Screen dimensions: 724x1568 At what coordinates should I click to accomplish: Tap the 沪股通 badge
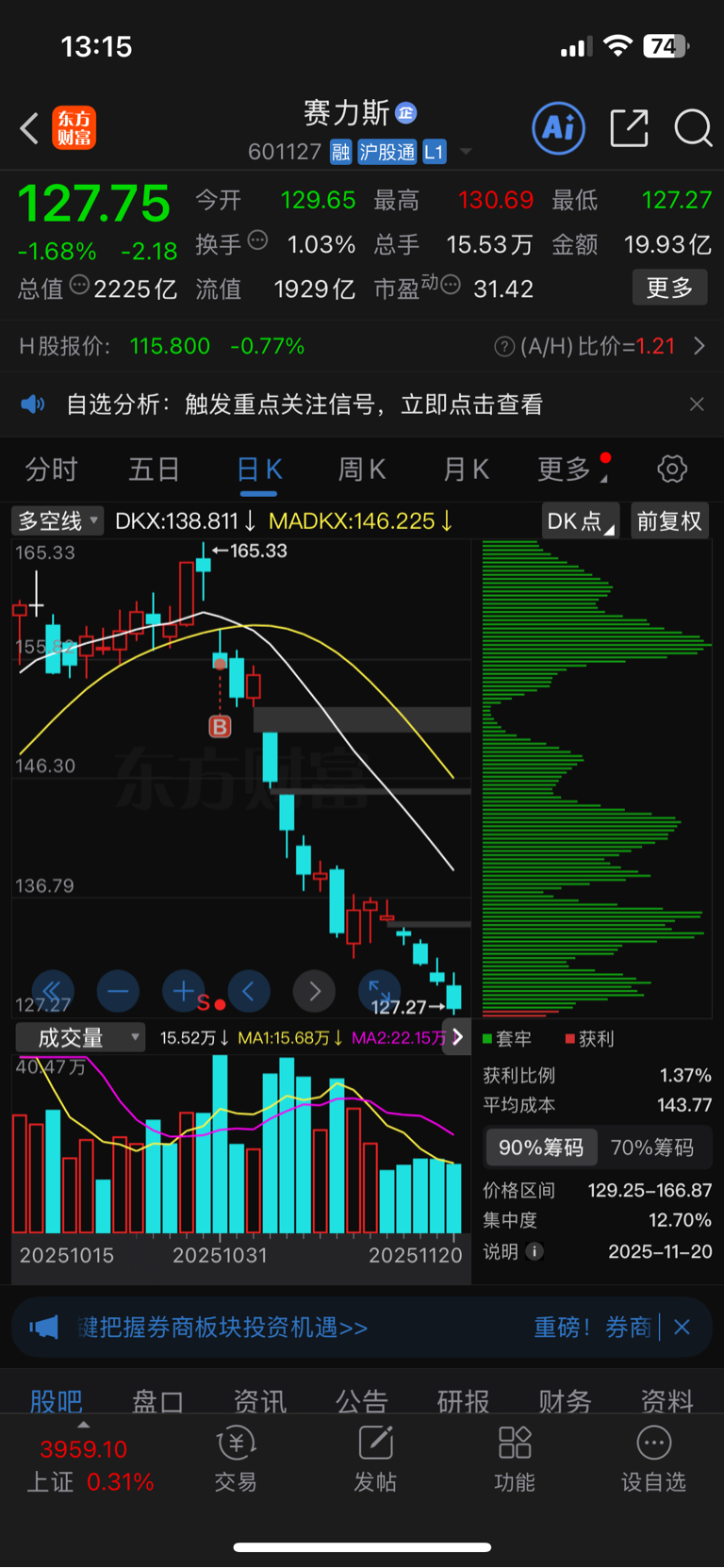(387, 152)
